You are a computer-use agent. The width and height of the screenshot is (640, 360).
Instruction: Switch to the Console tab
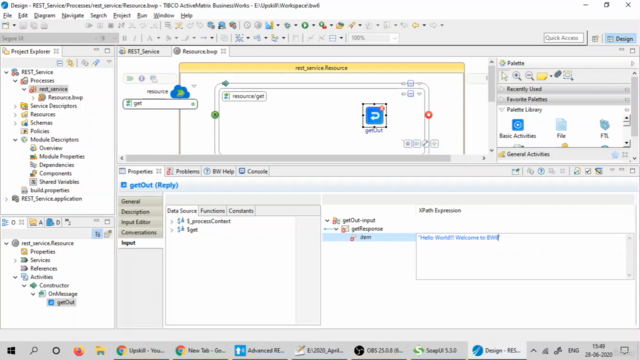tap(253, 171)
